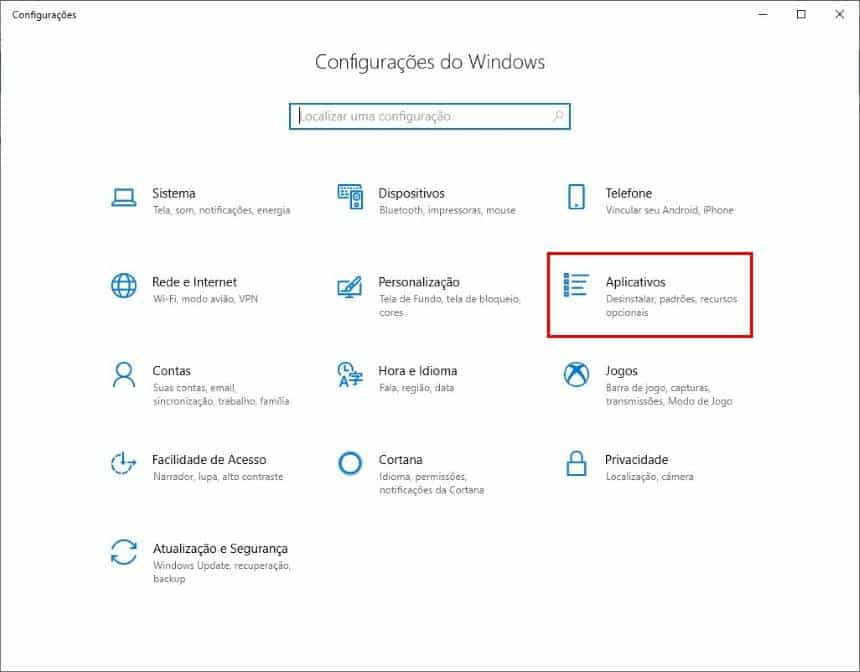This screenshot has width=860, height=672.
Task: Open the Telefone title link
Action: [x=629, y=193]
